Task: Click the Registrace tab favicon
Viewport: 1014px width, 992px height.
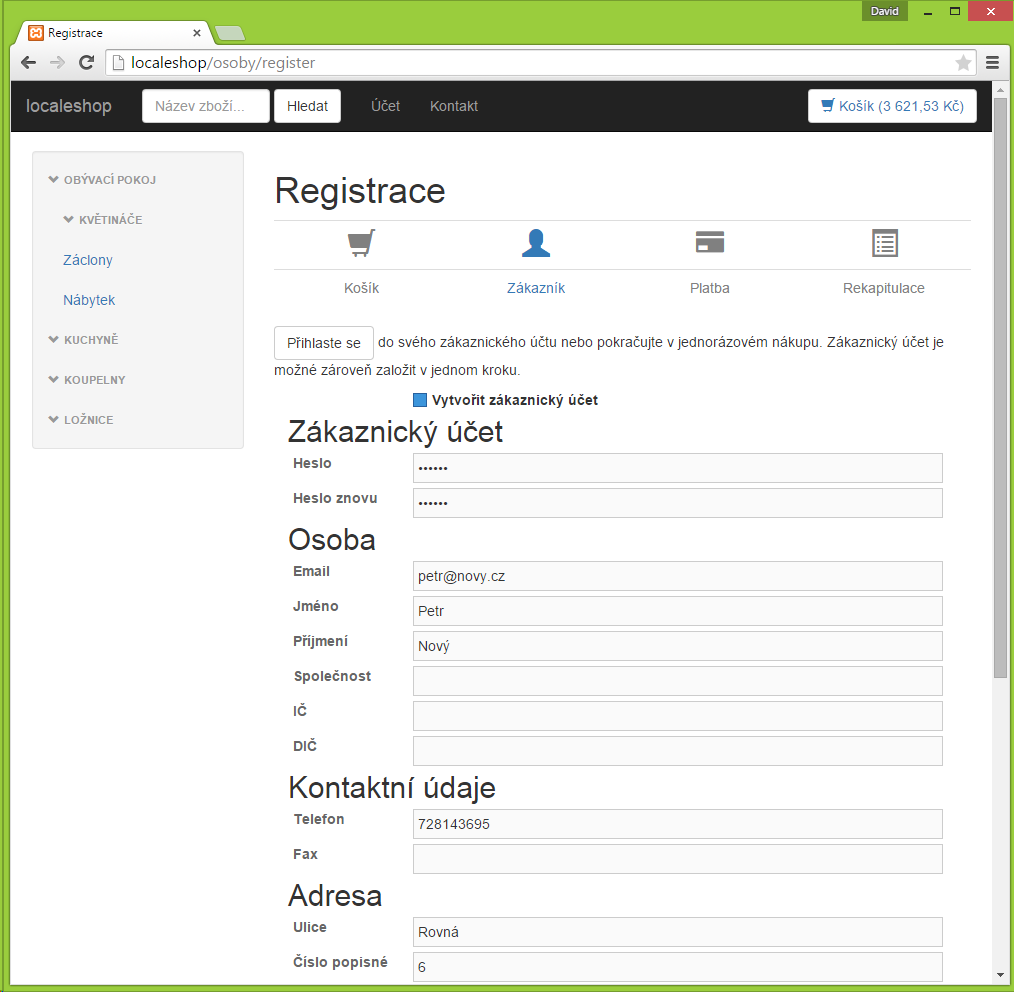Action: click(36, 33)
